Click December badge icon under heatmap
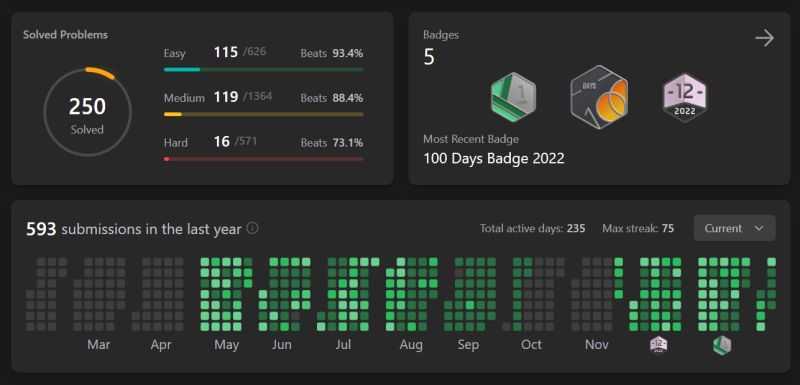The width and height of the screenshot is (800, 385). [658, 345]
